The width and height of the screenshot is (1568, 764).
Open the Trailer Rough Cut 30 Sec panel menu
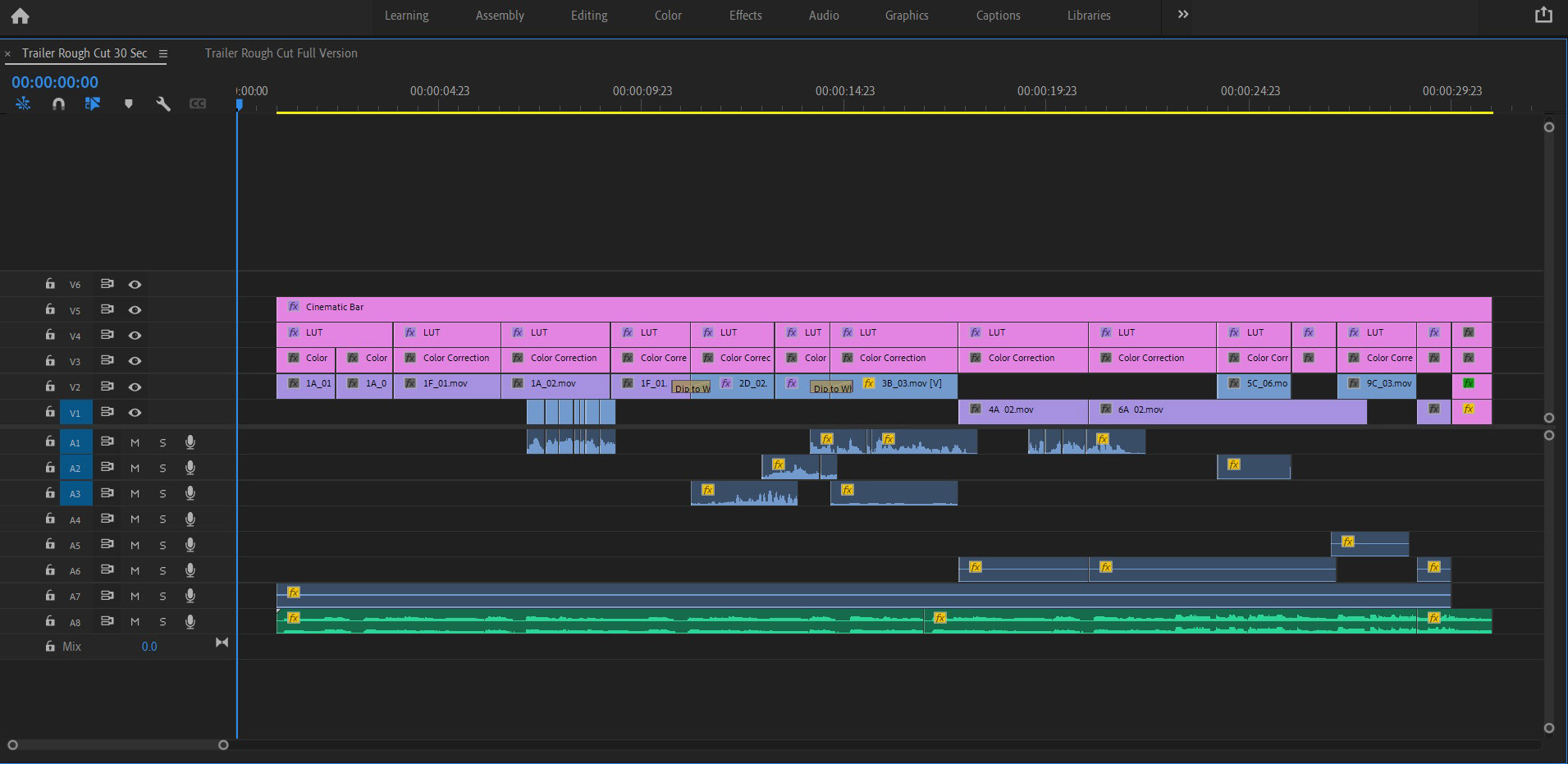click(162, 53)
